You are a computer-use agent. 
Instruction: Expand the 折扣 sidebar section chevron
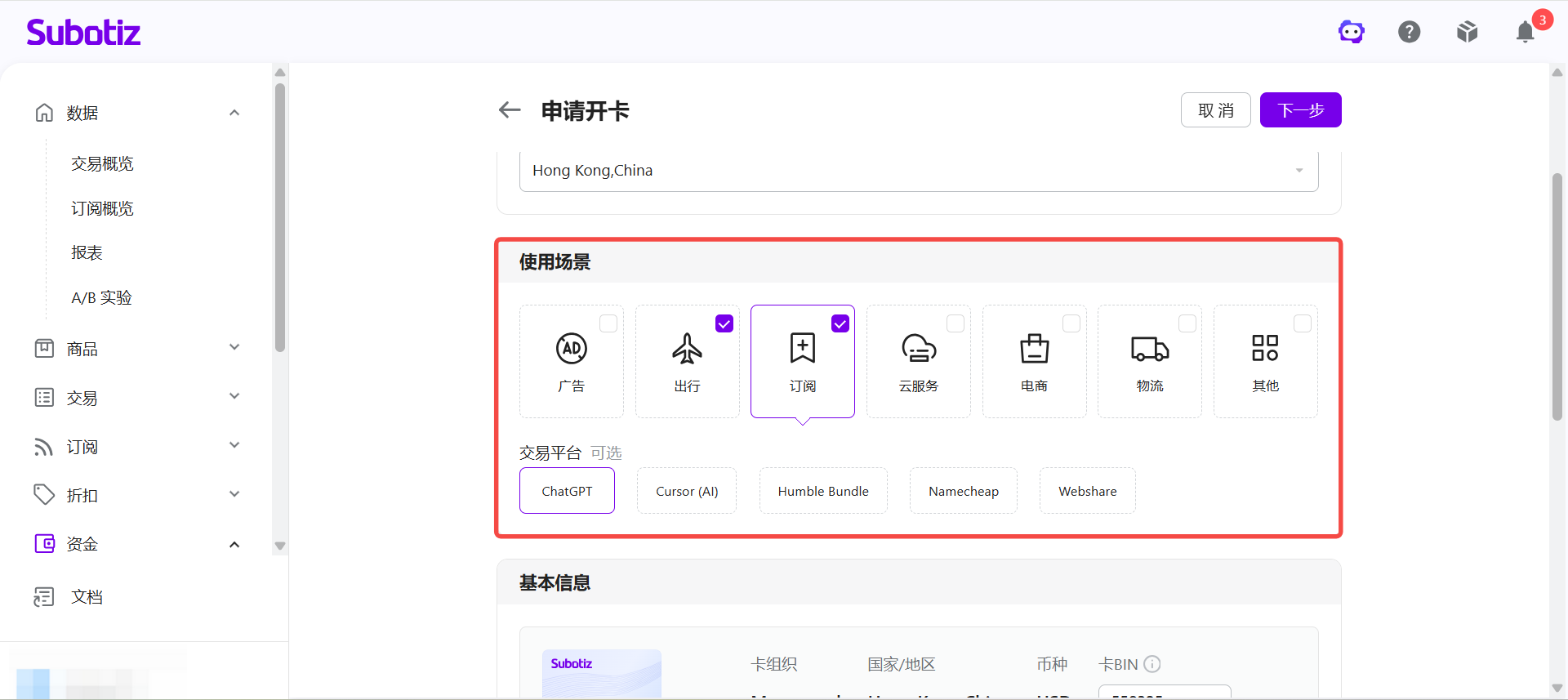pos(234,494)
